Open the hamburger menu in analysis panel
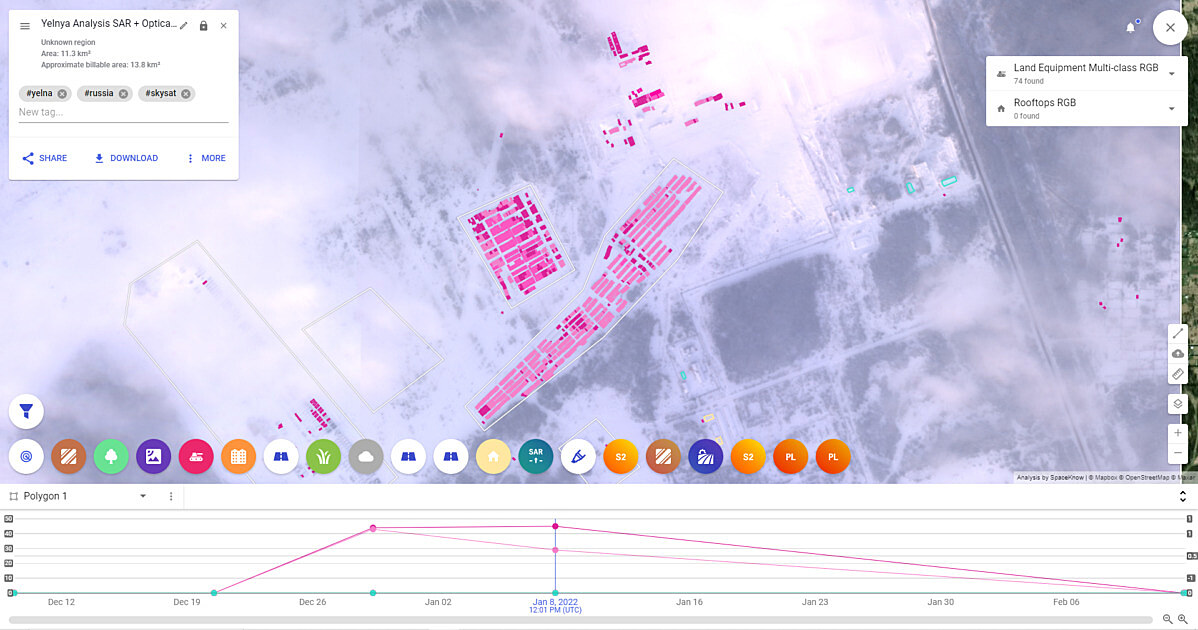 click(x=25, y=26)
